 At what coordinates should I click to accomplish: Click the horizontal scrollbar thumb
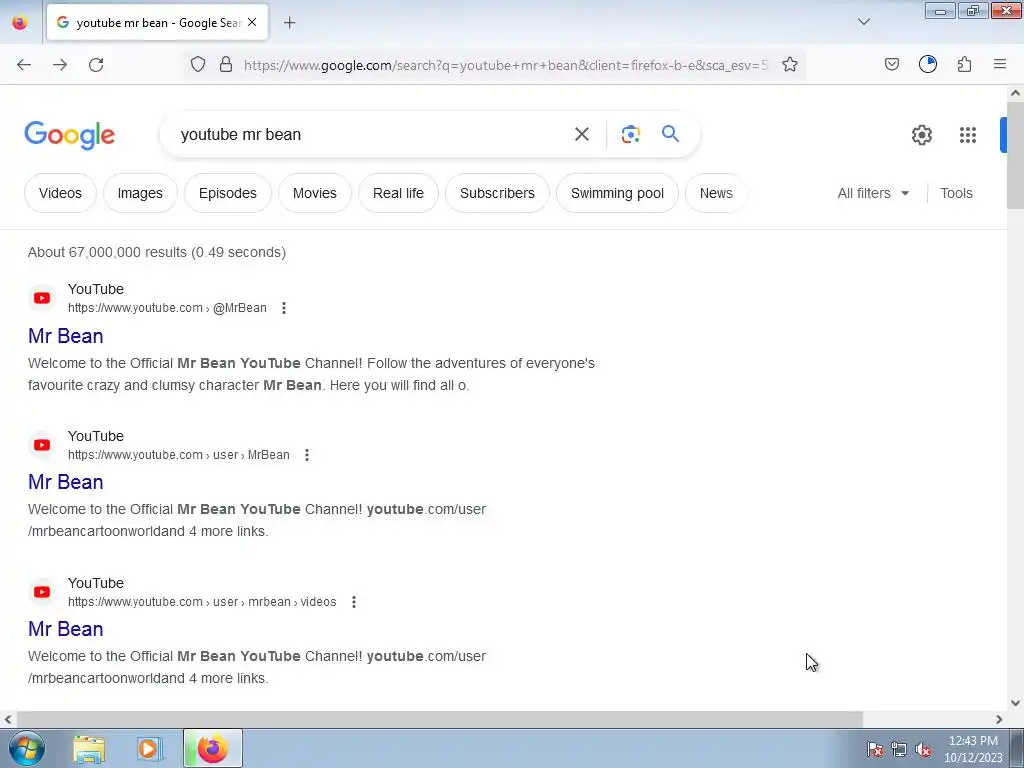pyautogui.click(x=440, y=720)
